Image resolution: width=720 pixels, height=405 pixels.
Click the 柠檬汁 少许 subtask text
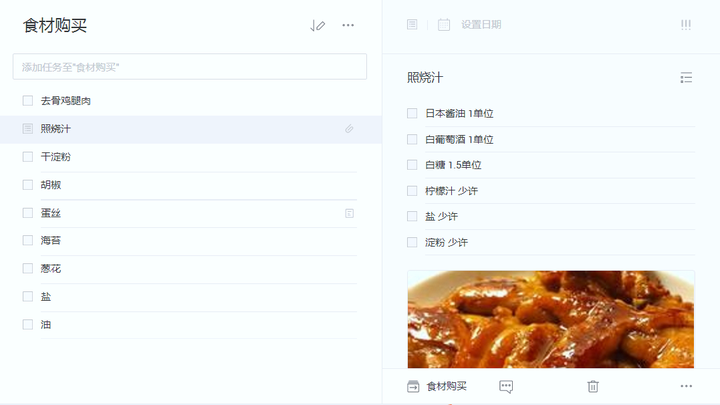[x=451, y=191]
